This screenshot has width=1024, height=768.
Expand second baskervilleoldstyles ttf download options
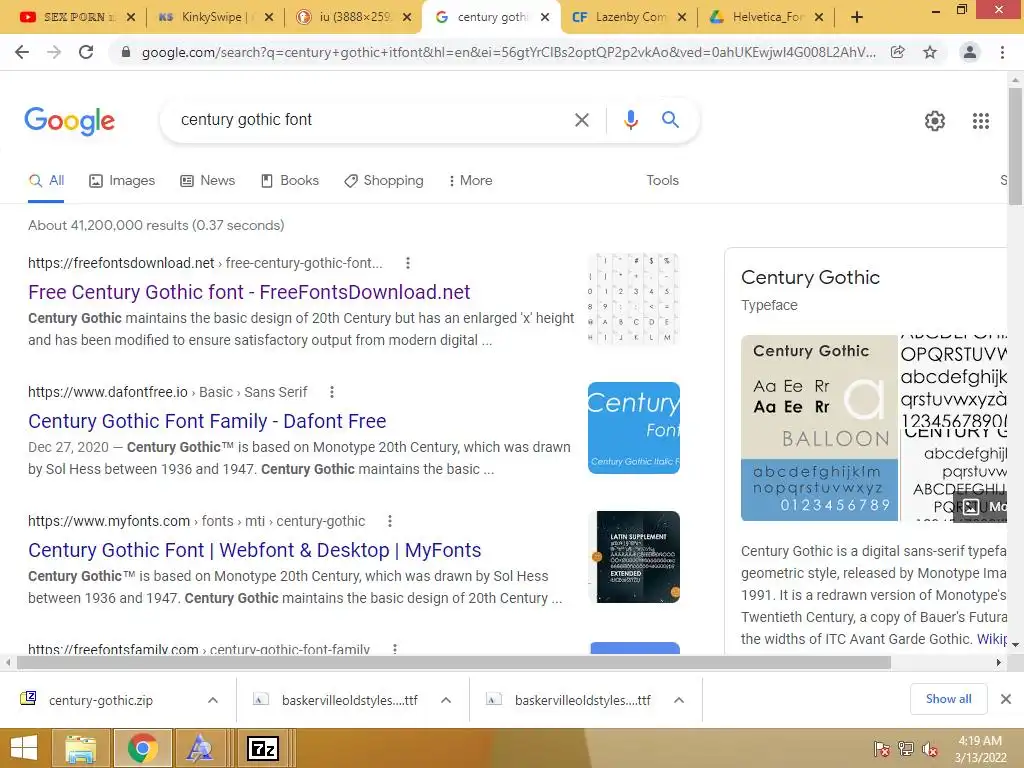679,700
